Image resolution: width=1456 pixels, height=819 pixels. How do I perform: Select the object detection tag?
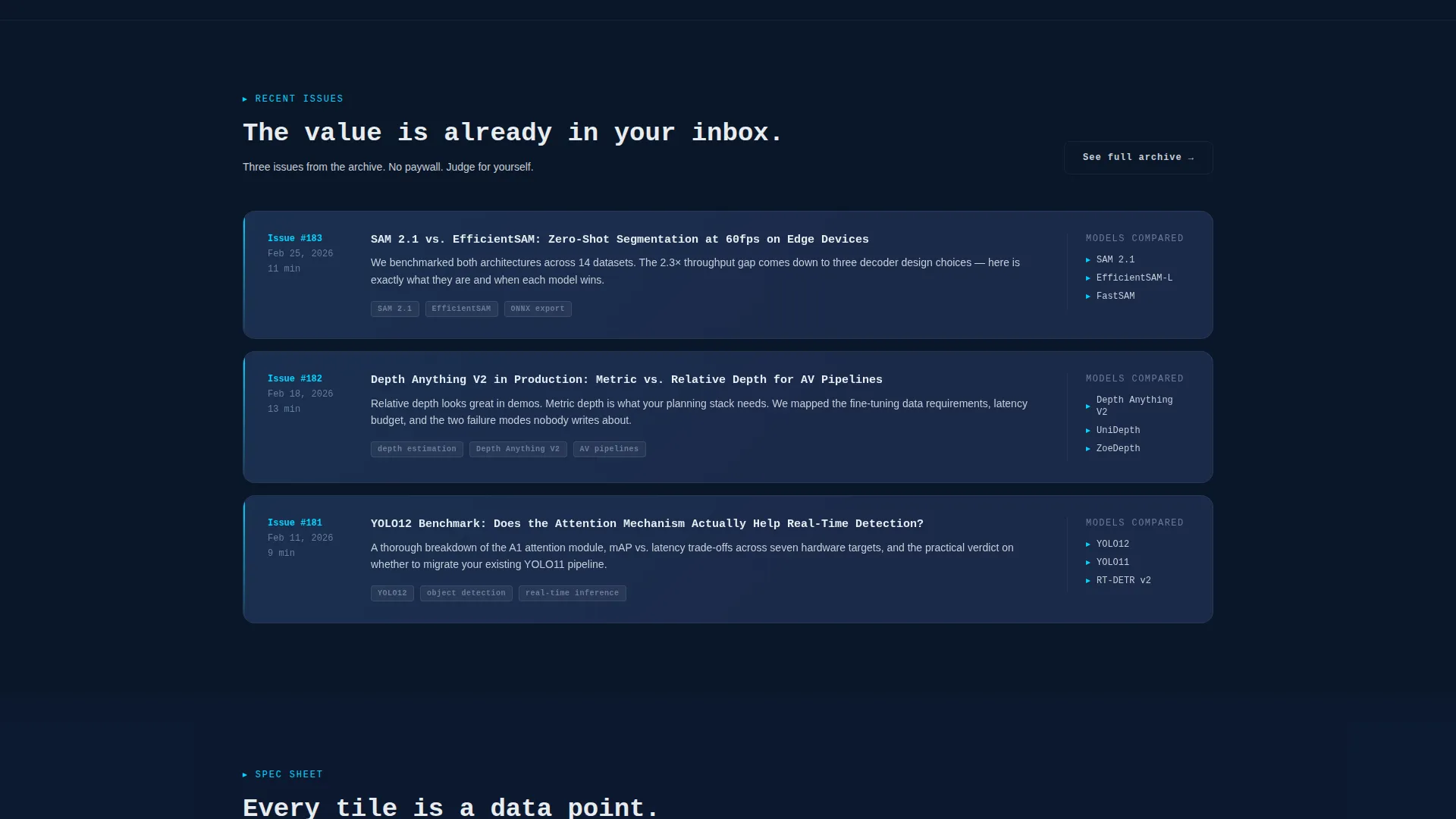click(x=466, y=593)
